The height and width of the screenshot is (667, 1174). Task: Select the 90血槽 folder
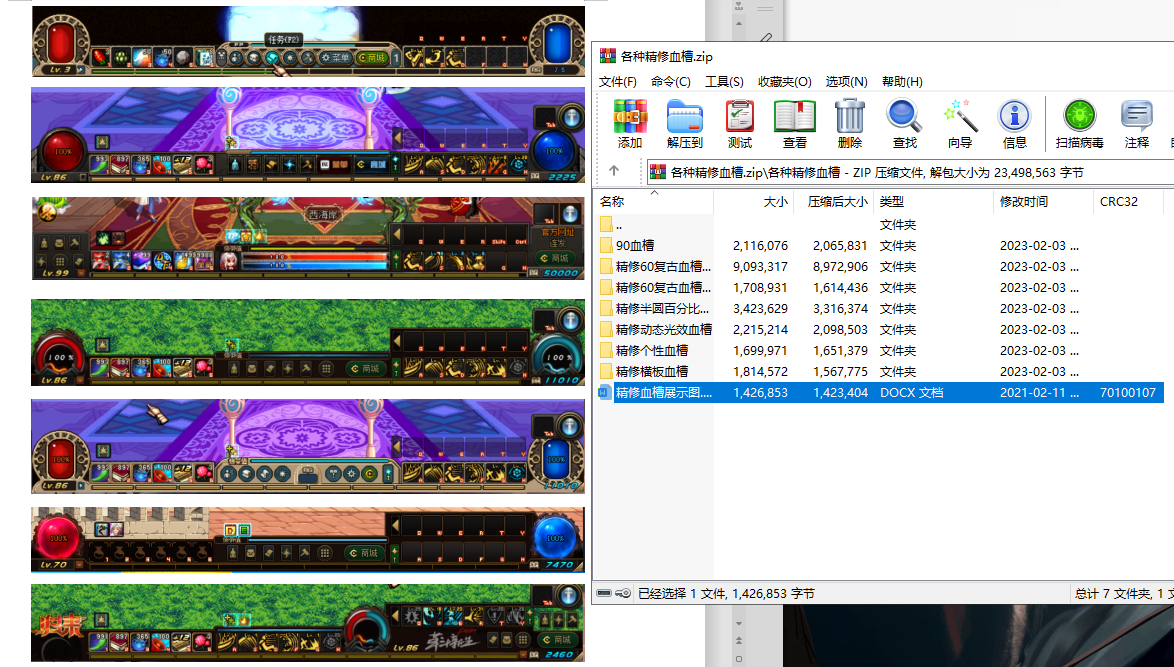click(x=635, y=246)
